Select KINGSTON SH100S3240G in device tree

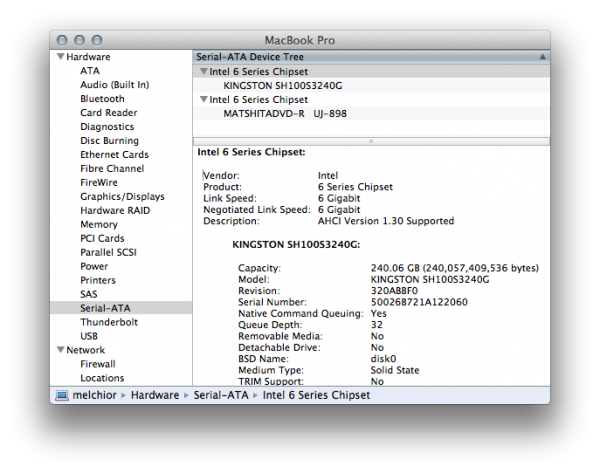(x=283, y=86)
